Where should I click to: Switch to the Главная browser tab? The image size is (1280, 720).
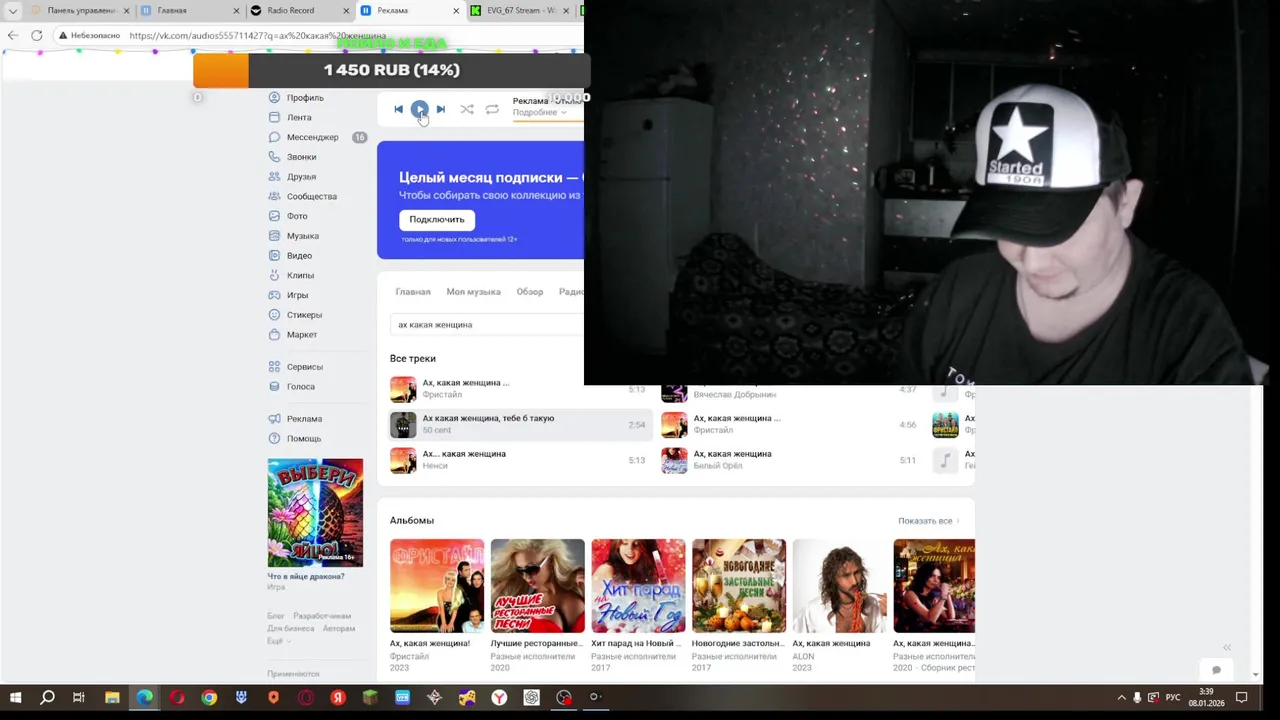point(190,11)
